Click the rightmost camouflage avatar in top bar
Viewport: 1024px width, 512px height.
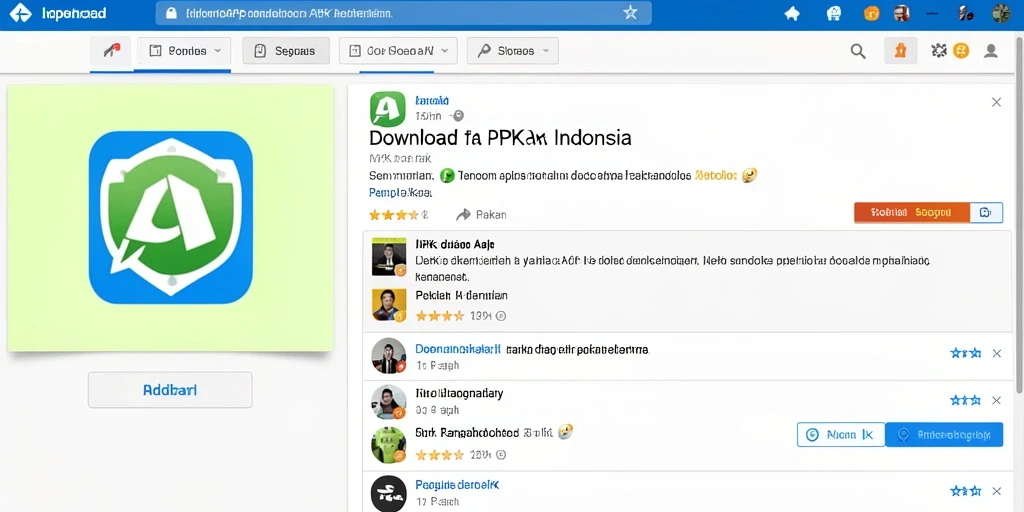tap(1001, 13)
